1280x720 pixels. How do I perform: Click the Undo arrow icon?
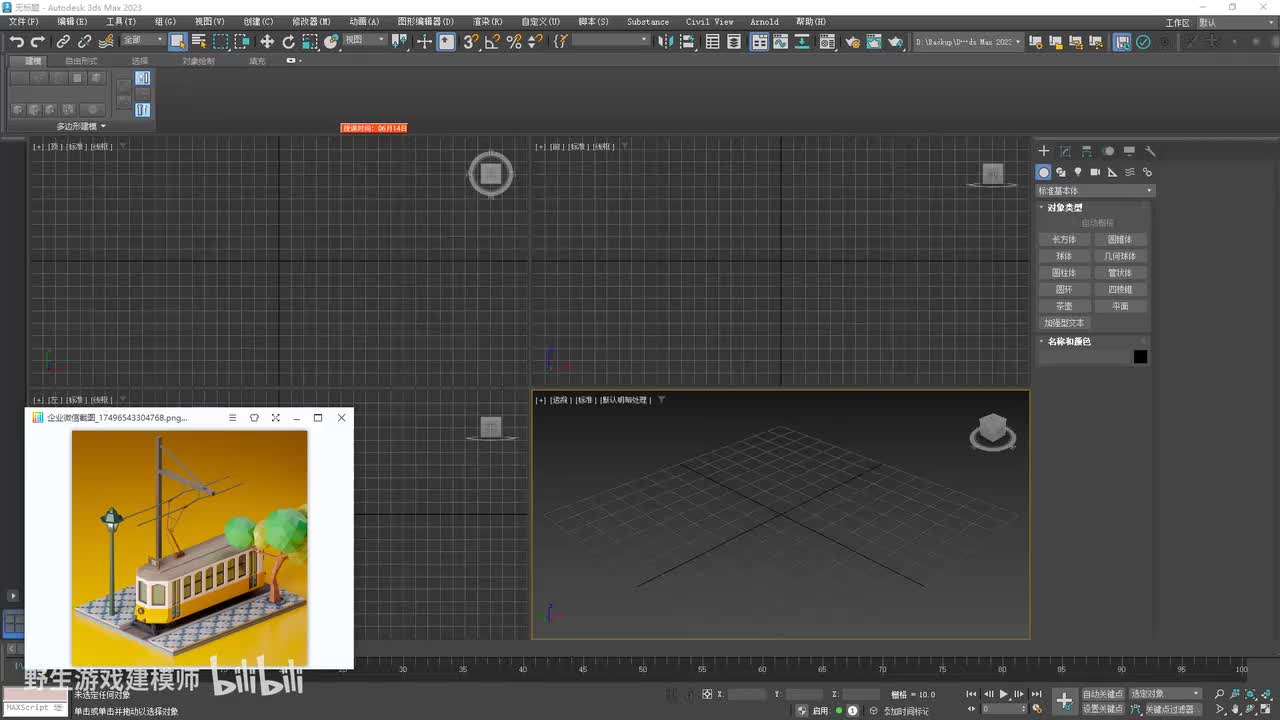(x=16, y=41)
